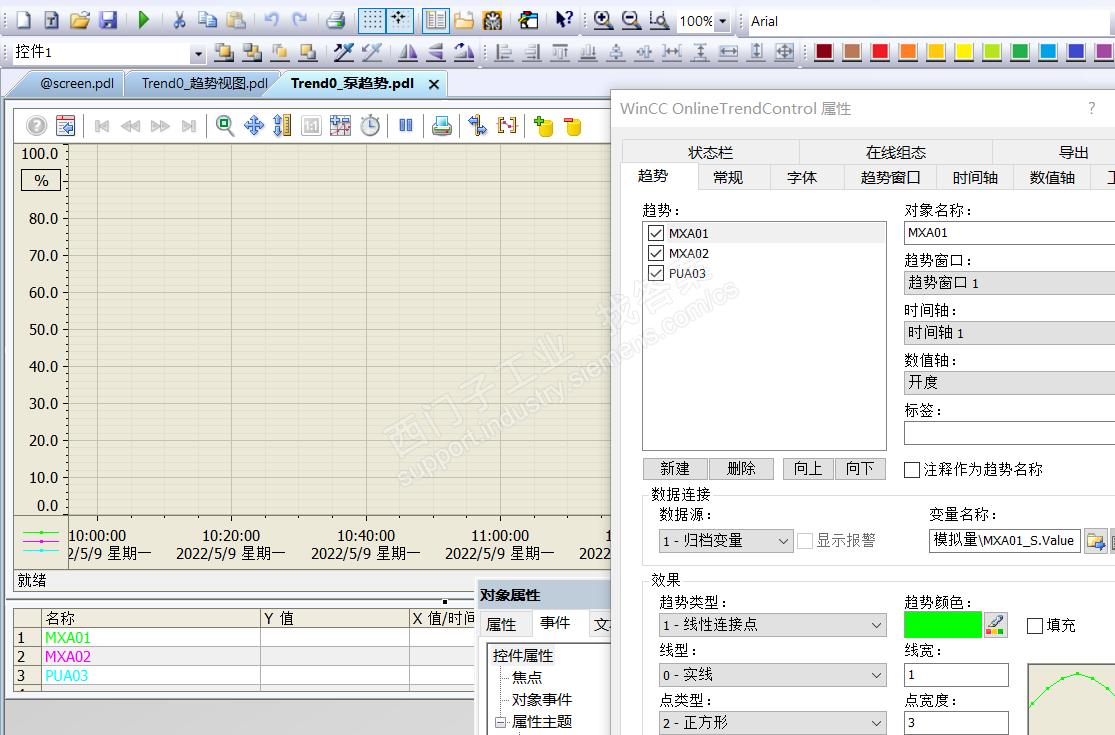
Task: Click the 标签 empty input field
Action: pos(1010,432)
